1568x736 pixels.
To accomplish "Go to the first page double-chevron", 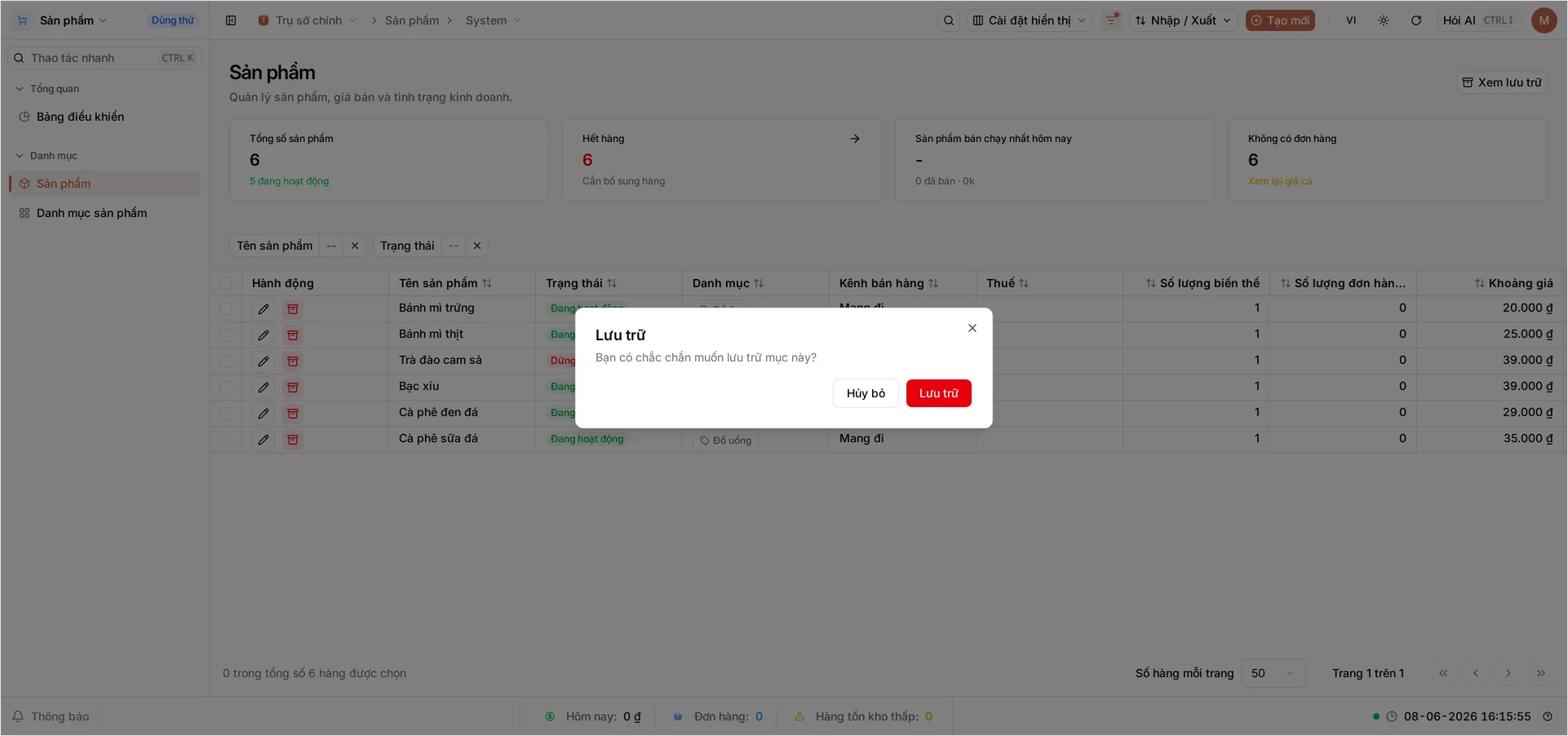I will [1443, 673].
